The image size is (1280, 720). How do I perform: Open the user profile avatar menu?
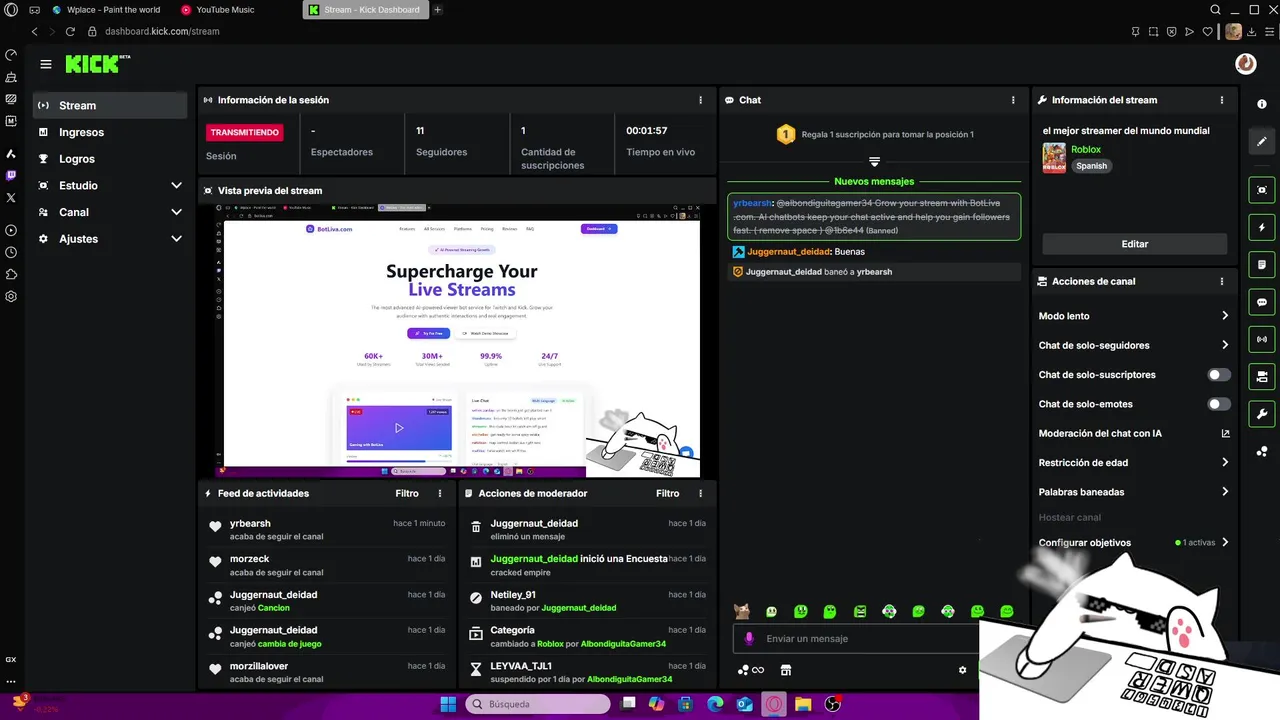coord(1245,64)
